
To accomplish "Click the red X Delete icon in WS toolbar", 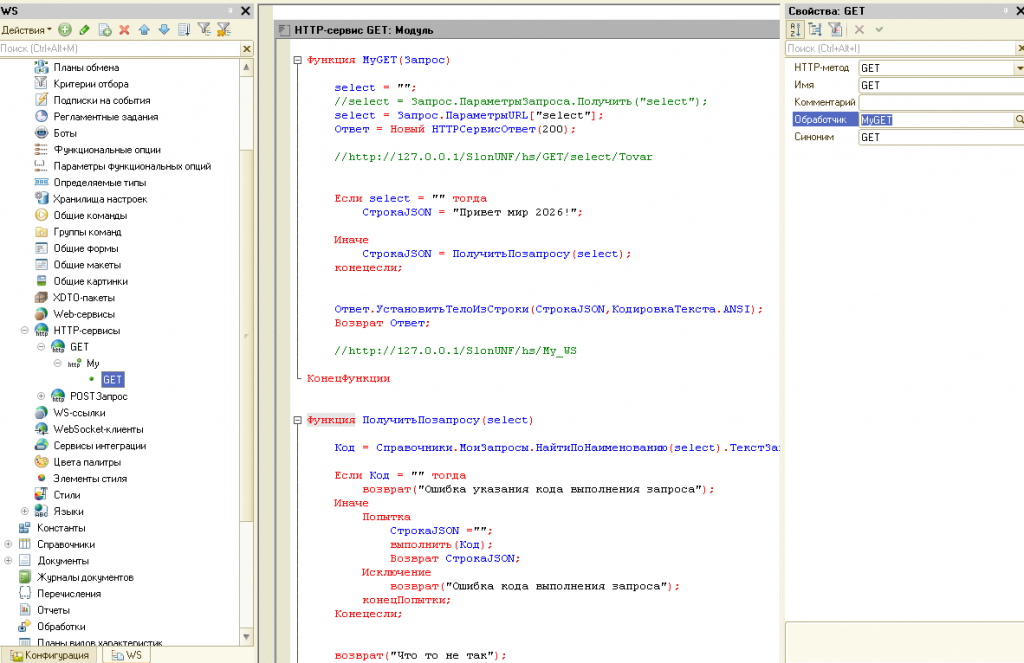I will pos(124,29).
